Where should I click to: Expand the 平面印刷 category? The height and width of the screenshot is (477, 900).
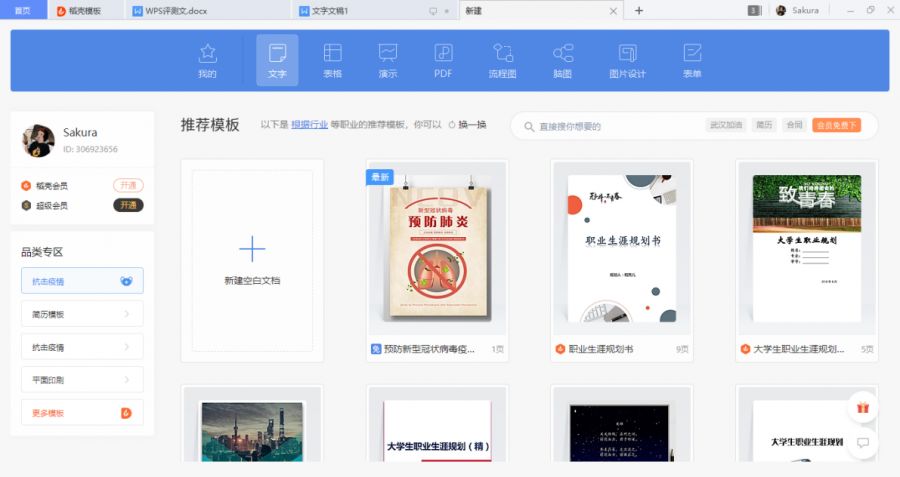(x=82, y=379)
